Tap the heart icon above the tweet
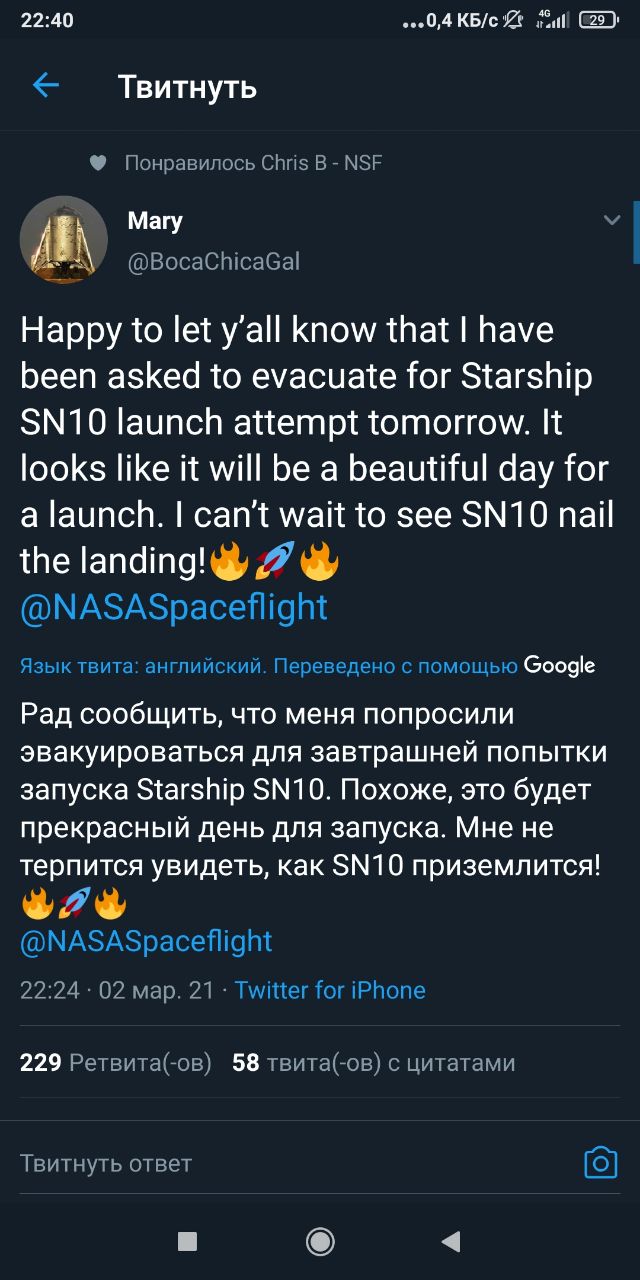The width and height of the screenshot is (640, 1280). (x=98, y=163)
